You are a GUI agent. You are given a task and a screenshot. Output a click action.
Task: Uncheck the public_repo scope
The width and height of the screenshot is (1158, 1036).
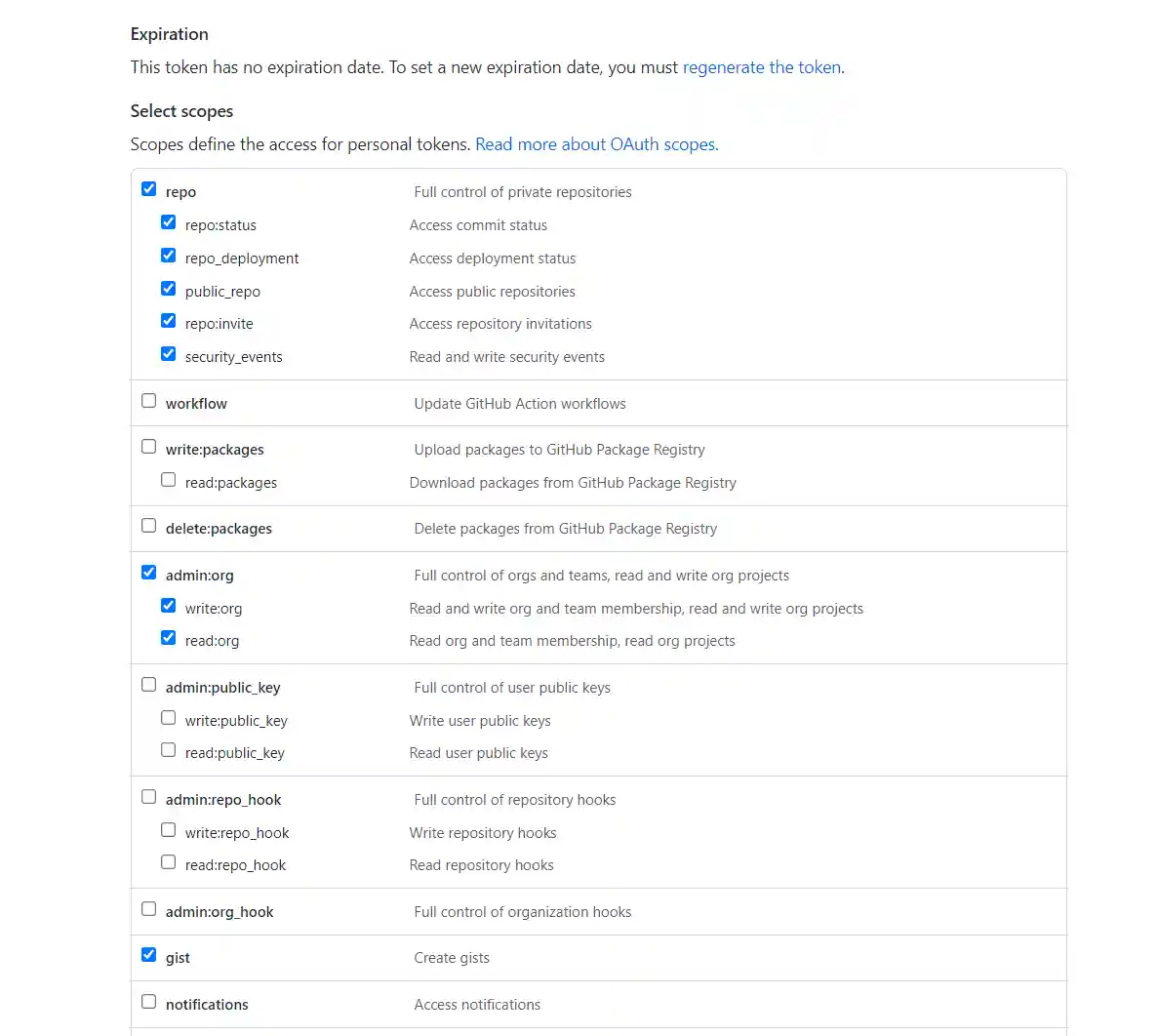[168, 289]
